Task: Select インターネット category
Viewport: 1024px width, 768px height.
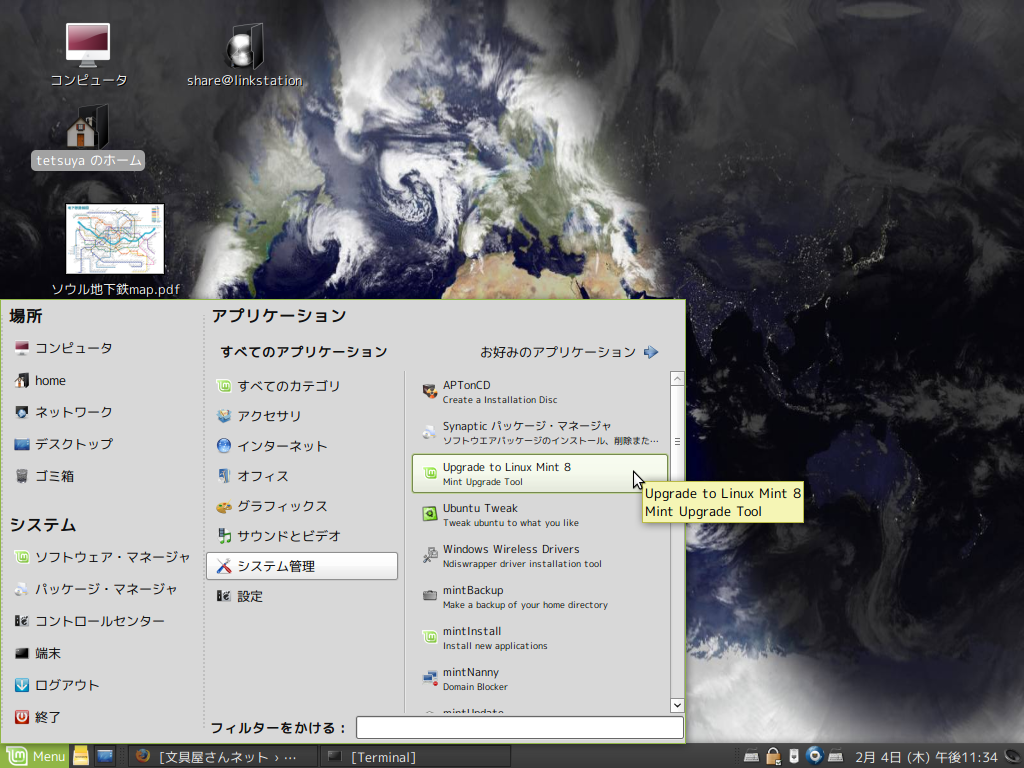Action: click(x=302, y=446)
